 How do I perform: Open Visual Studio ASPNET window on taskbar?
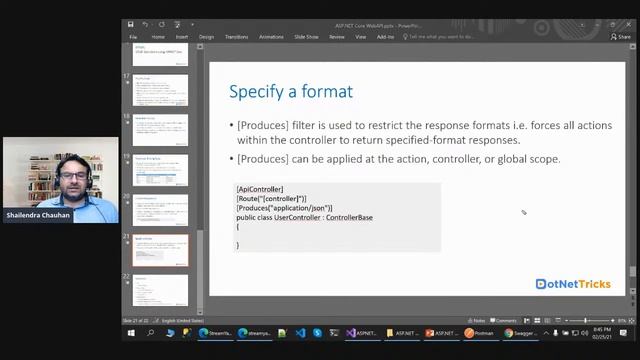[x=362, y=333]
